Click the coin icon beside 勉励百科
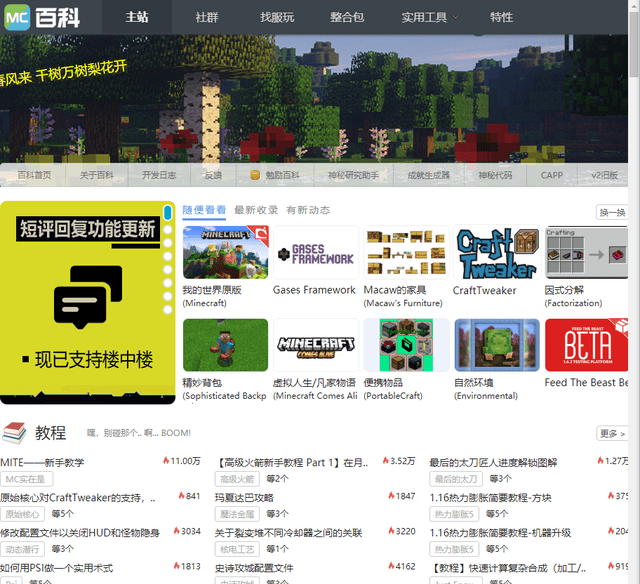640x584 pixels. click(255, 175)
